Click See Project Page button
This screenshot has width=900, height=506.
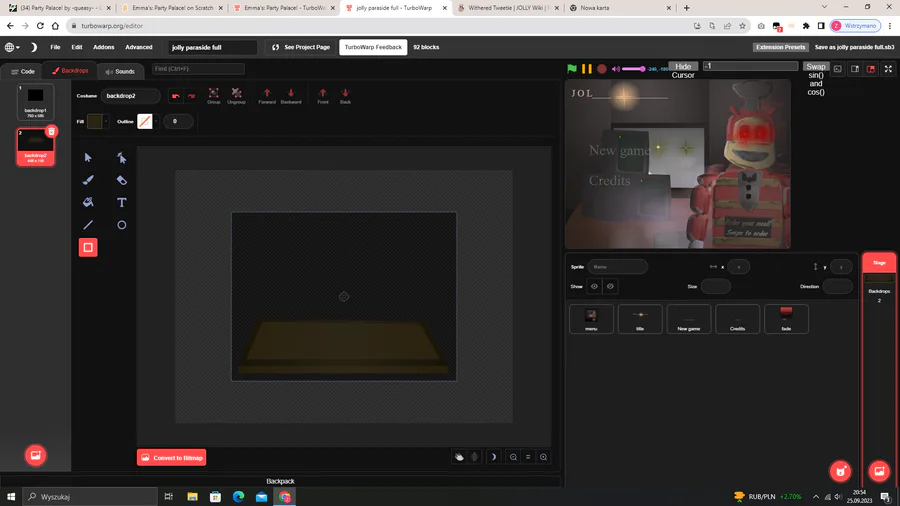(x=301, y=47)
